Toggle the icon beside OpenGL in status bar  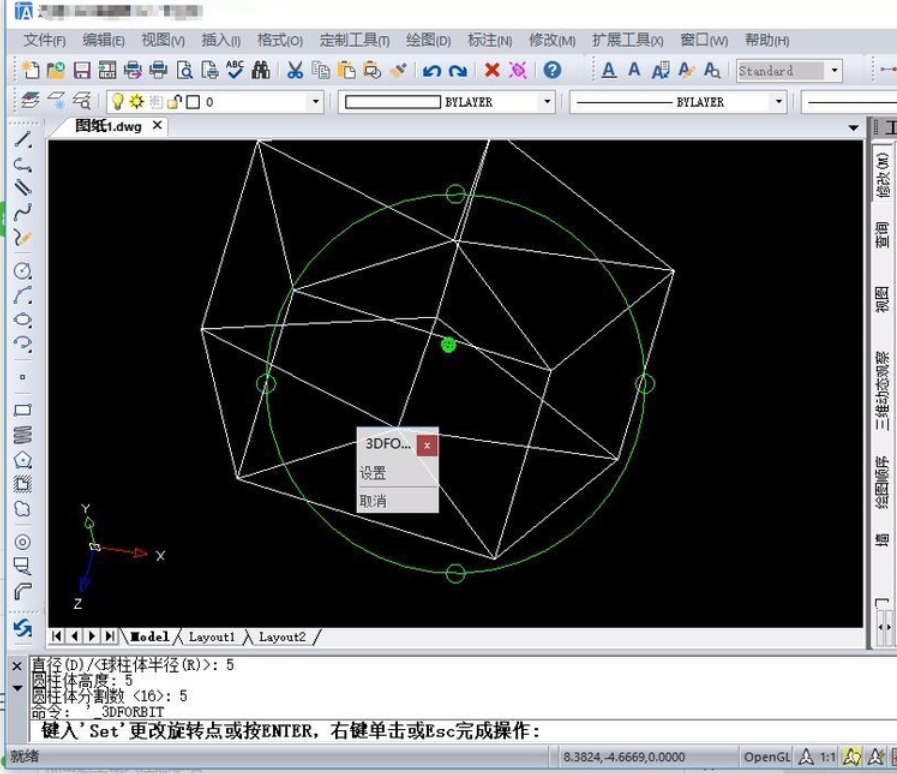[806, 757]
